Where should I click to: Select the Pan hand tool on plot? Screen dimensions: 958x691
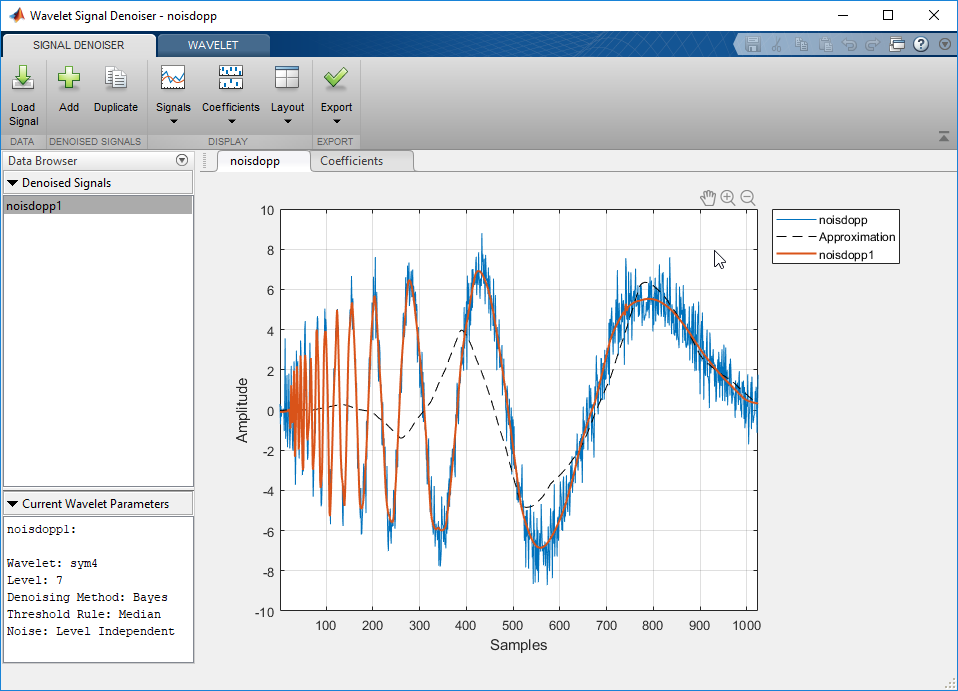coord(708,198)
